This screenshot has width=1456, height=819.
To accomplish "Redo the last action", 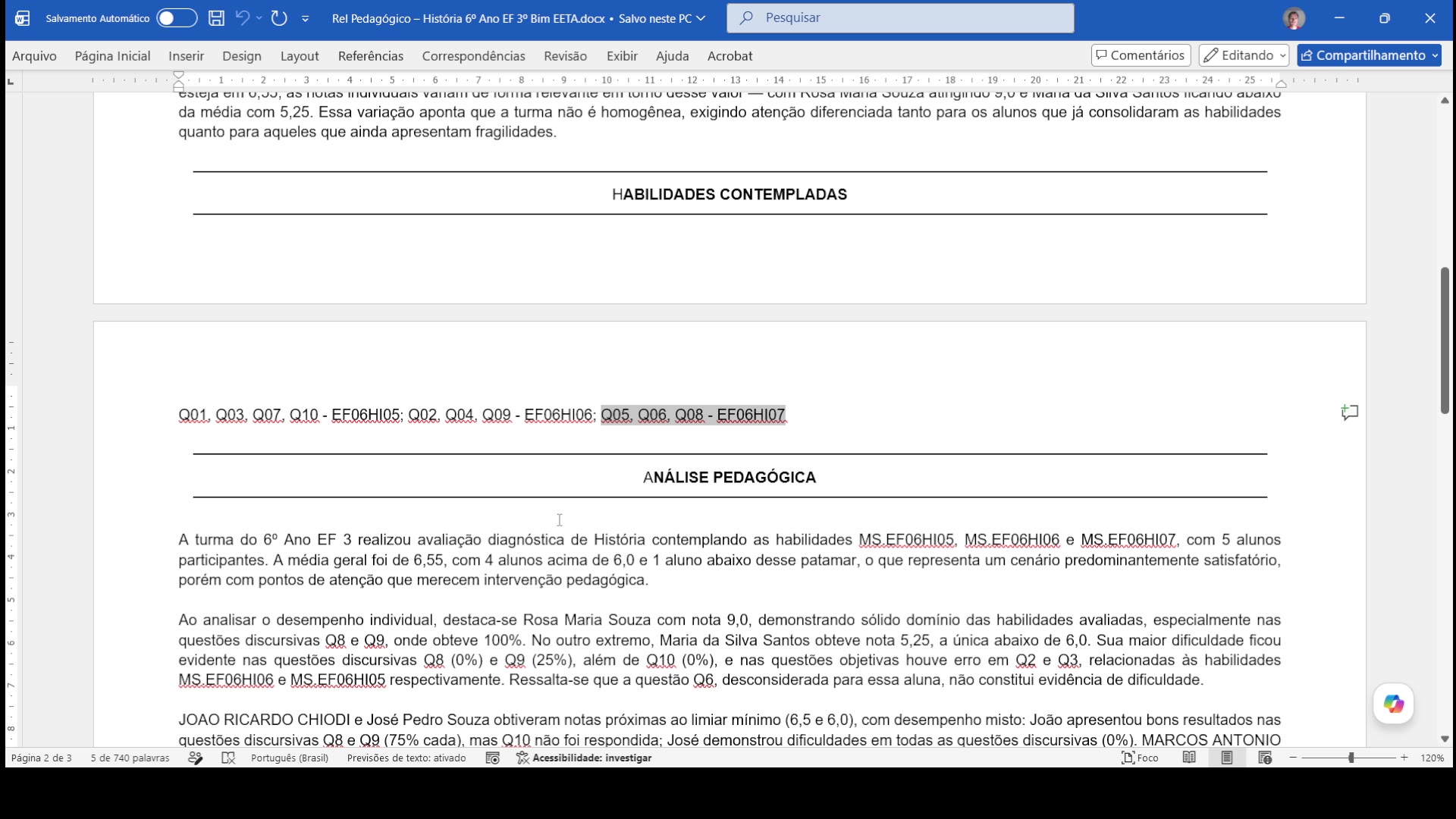I will click(279, 17).
